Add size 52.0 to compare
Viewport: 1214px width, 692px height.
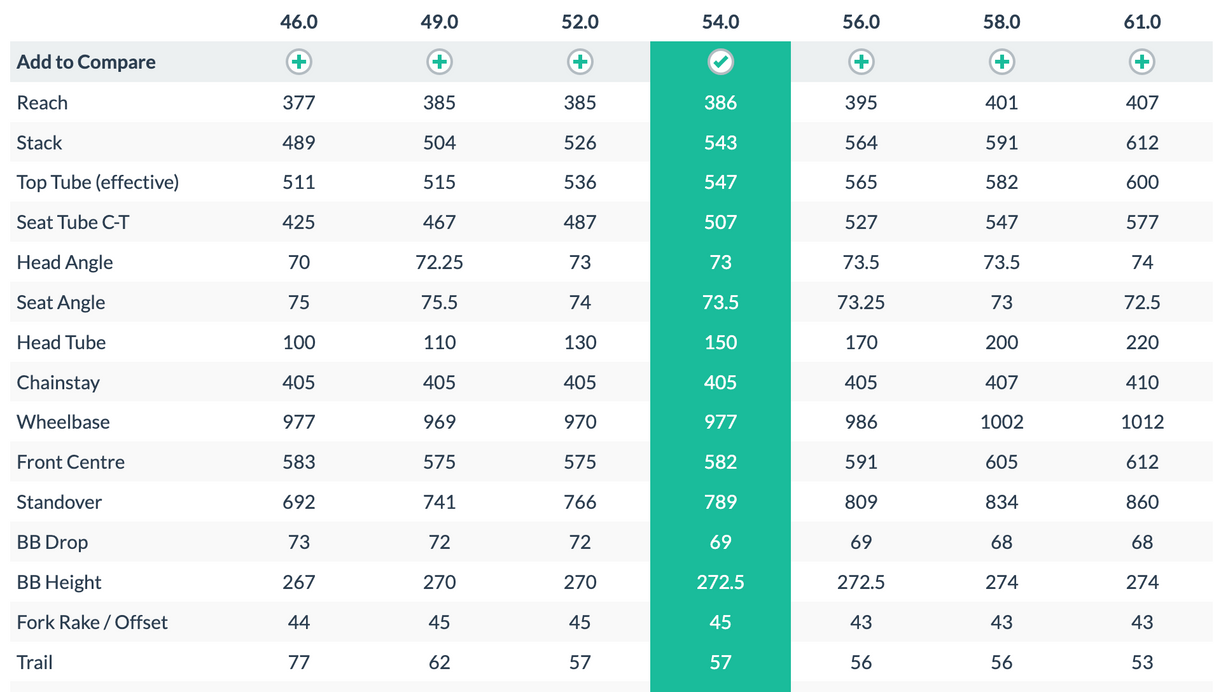[x=580, y=62]
